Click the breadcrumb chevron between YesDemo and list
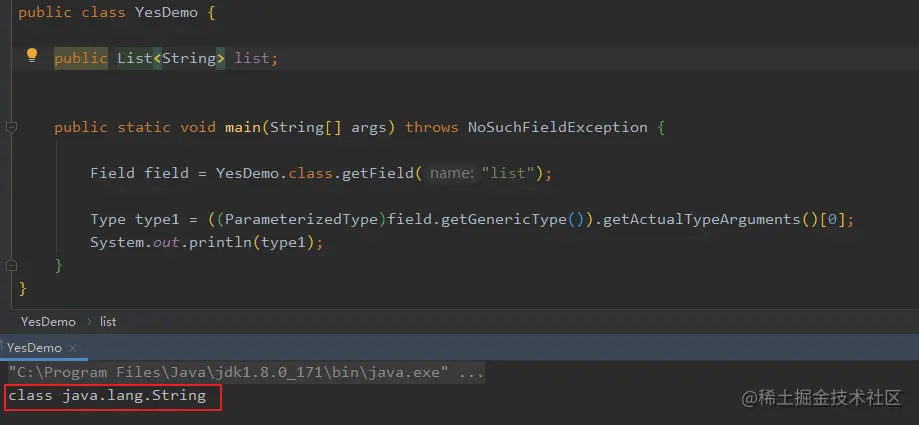 89,322
